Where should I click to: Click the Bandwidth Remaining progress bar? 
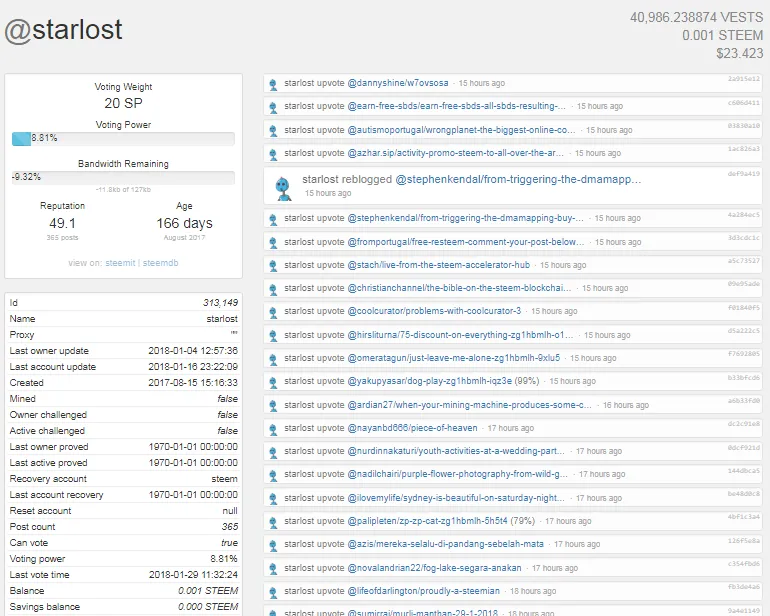pyautogui.click(x=123, y=177)
